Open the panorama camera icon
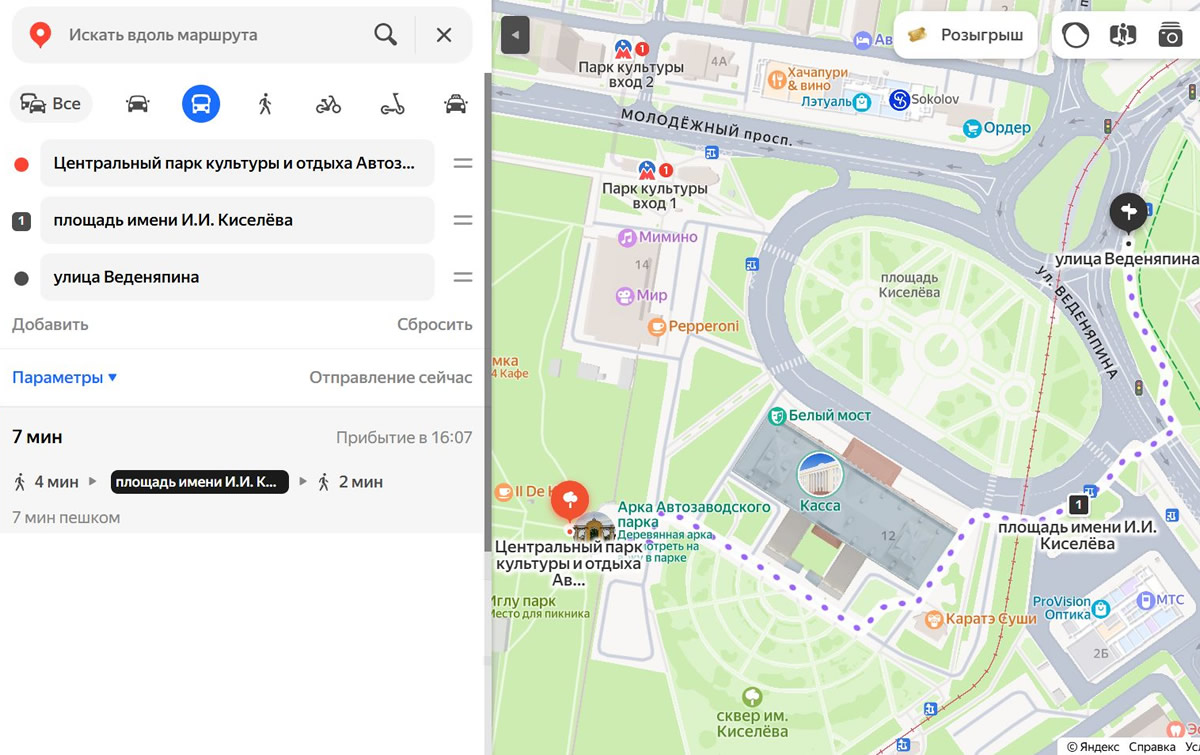 1170,35
